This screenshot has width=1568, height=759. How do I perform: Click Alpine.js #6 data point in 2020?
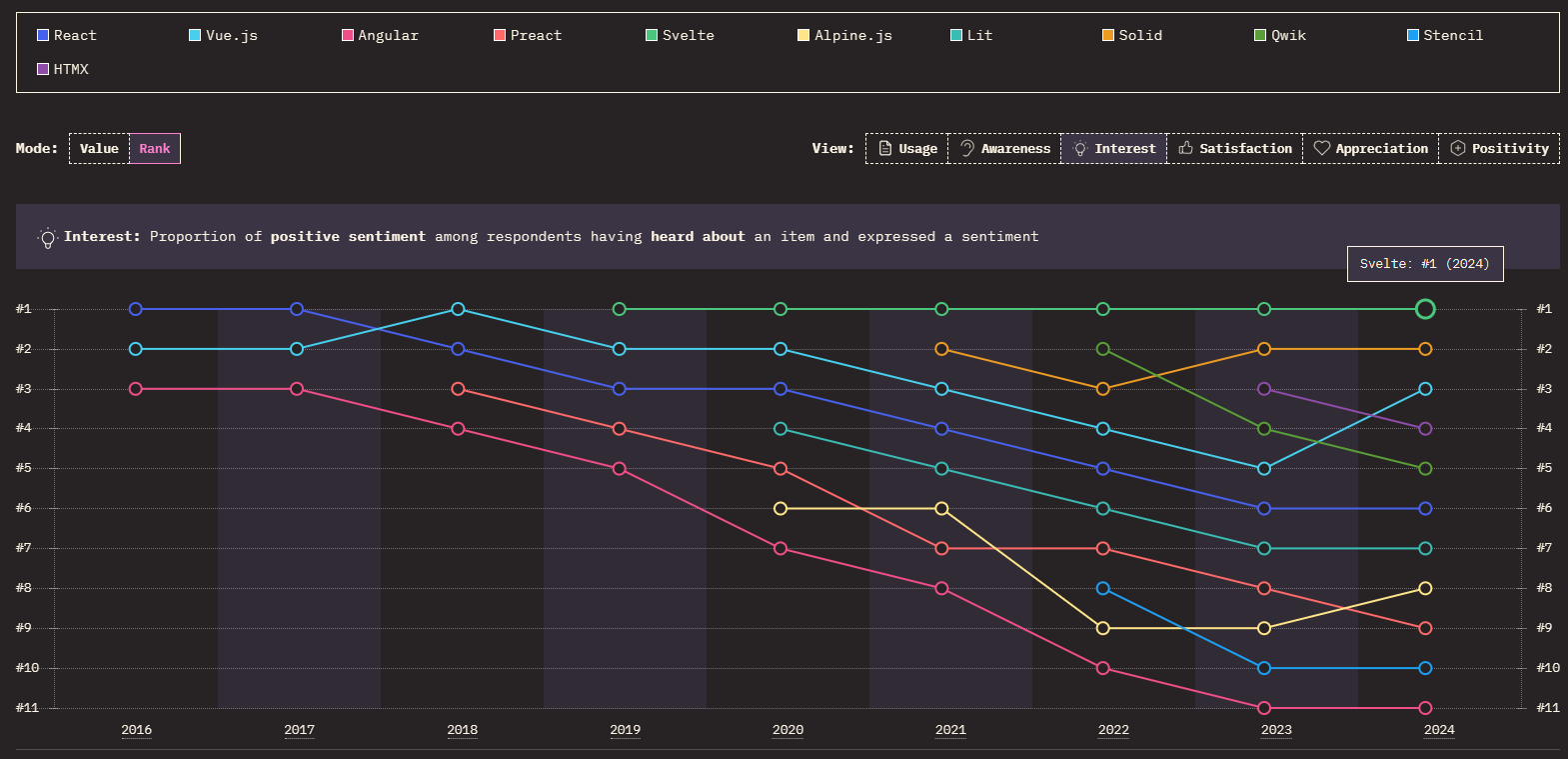tap(781, 508)
